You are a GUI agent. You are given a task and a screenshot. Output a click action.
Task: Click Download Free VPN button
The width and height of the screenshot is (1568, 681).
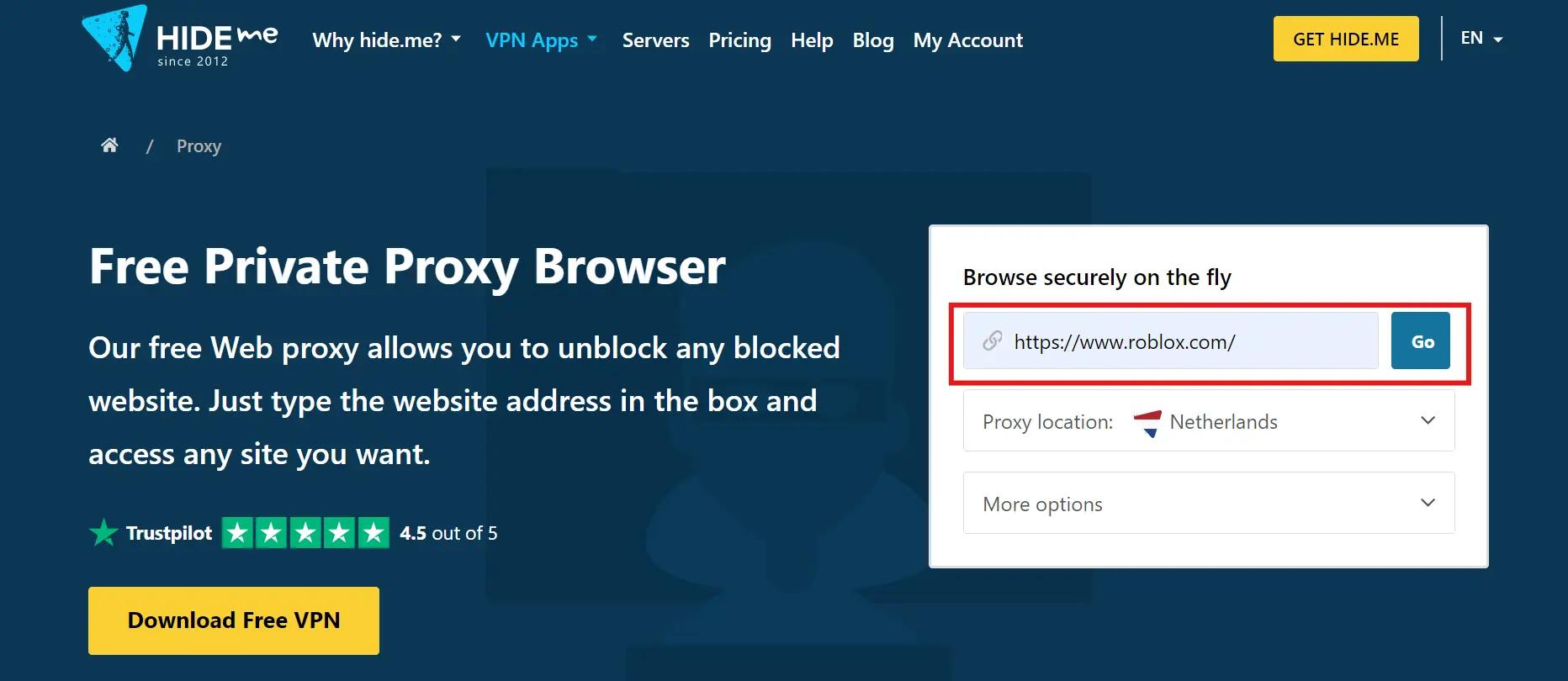point(234,620)
